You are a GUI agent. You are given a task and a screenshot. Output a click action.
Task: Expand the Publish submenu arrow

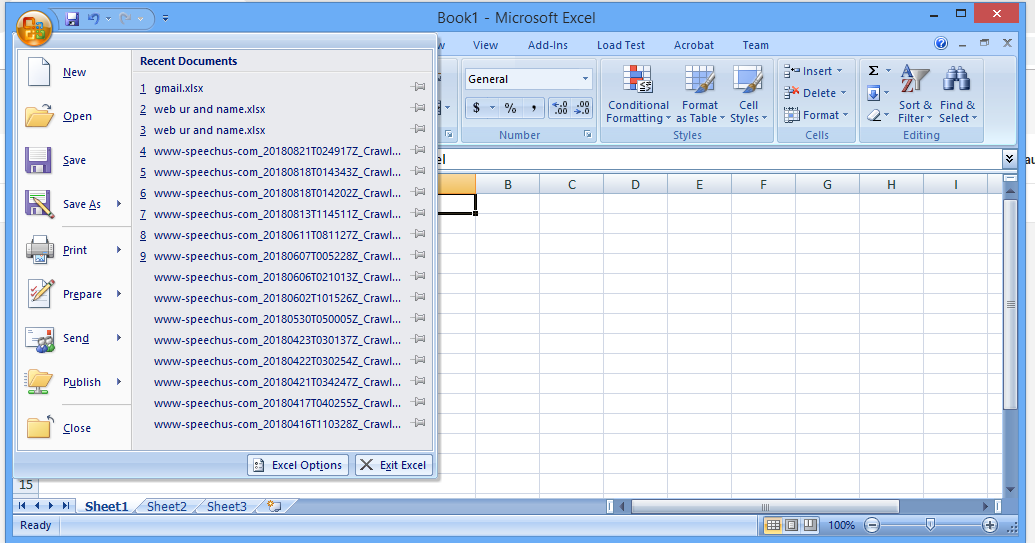[x=119, y=381]
